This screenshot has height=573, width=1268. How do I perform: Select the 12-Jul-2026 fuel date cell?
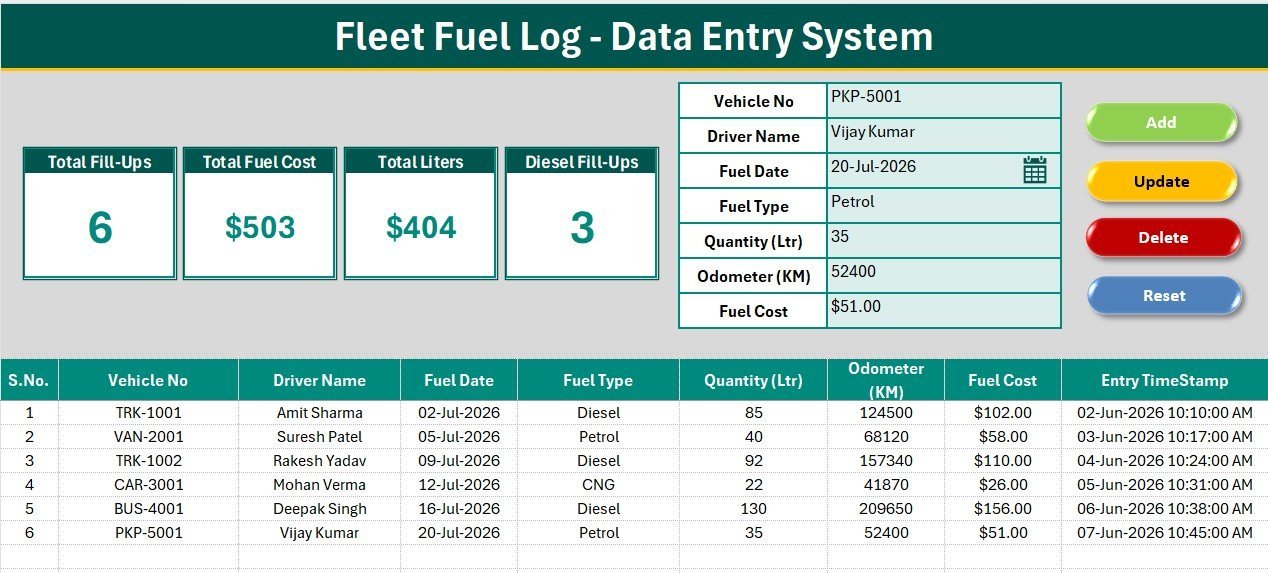(x=459, y=484)
